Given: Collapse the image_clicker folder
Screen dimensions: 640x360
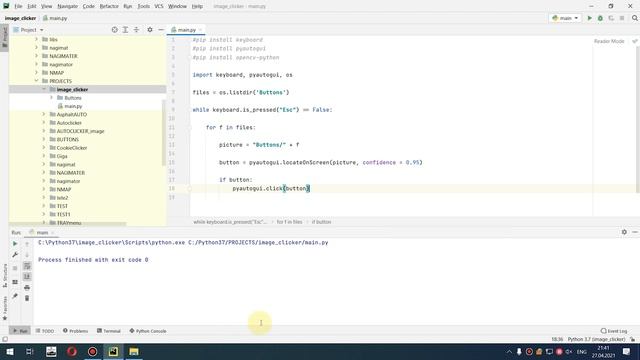Looking at the screenshot, I should coord(44,89).
